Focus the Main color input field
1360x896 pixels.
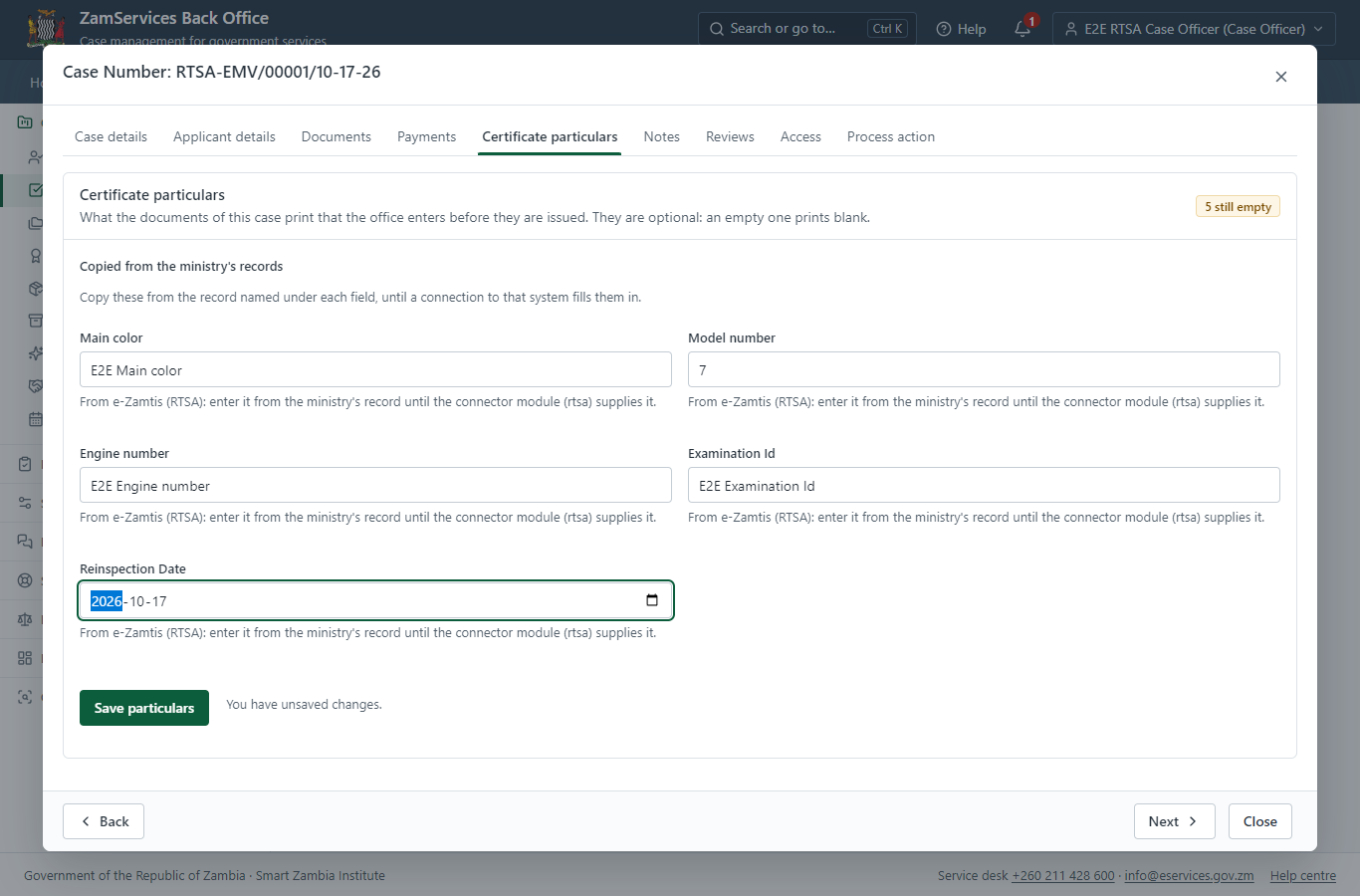(375, 369)
